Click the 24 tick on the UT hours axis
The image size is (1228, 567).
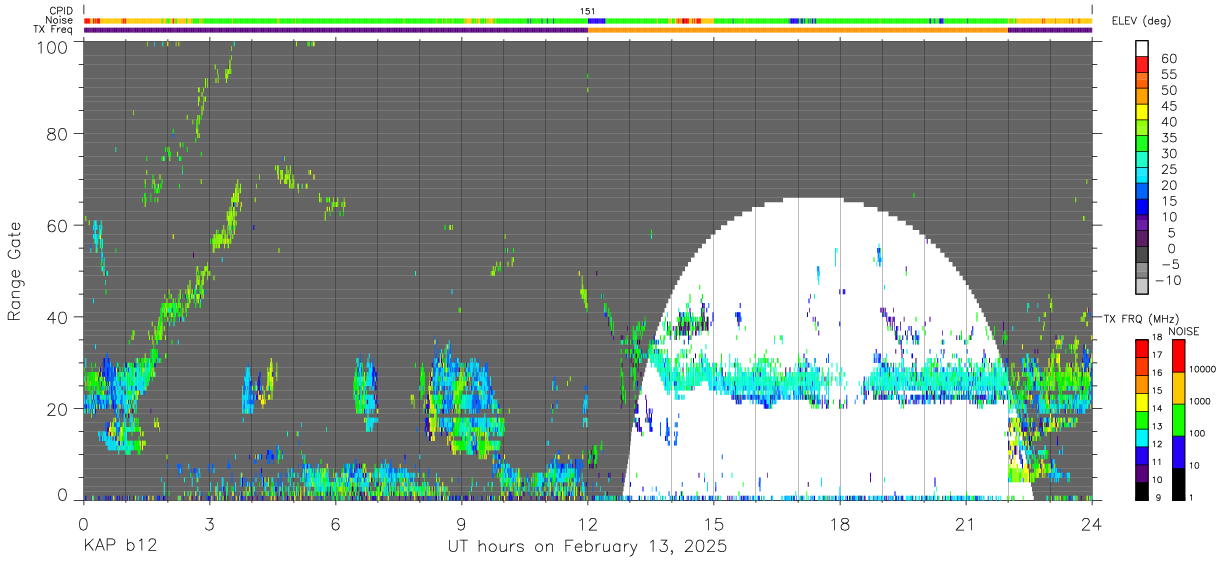(1092, 523)
